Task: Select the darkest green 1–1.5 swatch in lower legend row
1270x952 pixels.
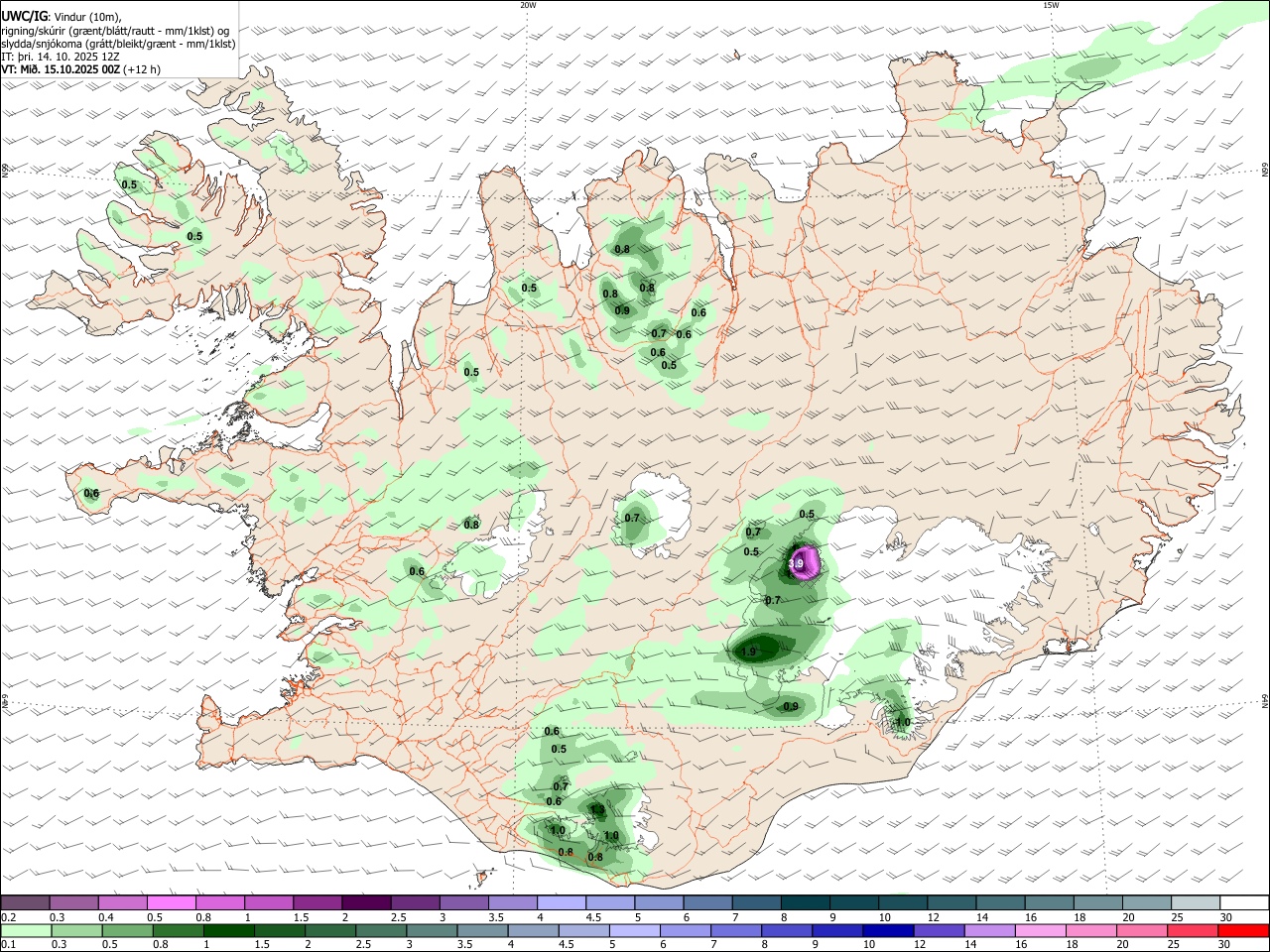Action: point(229,931)
